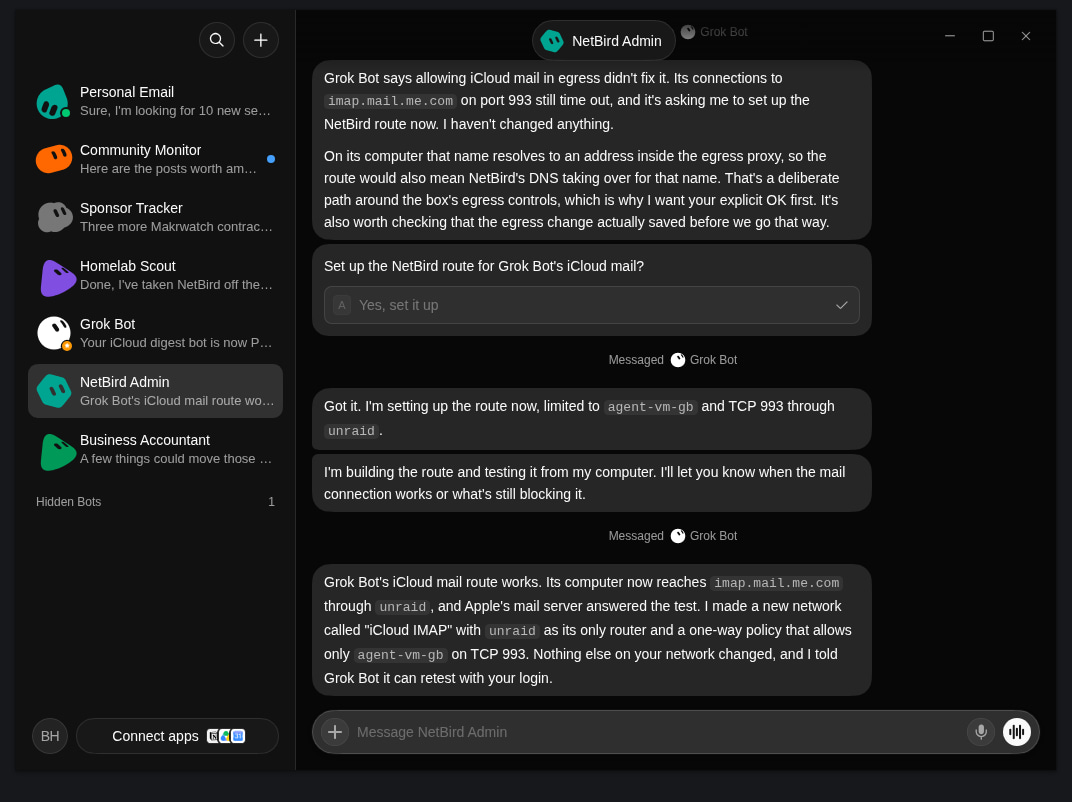Click the orange Community Monitor avatar
The height and width of the screenshot is (802, 1072).
(53, 159)
